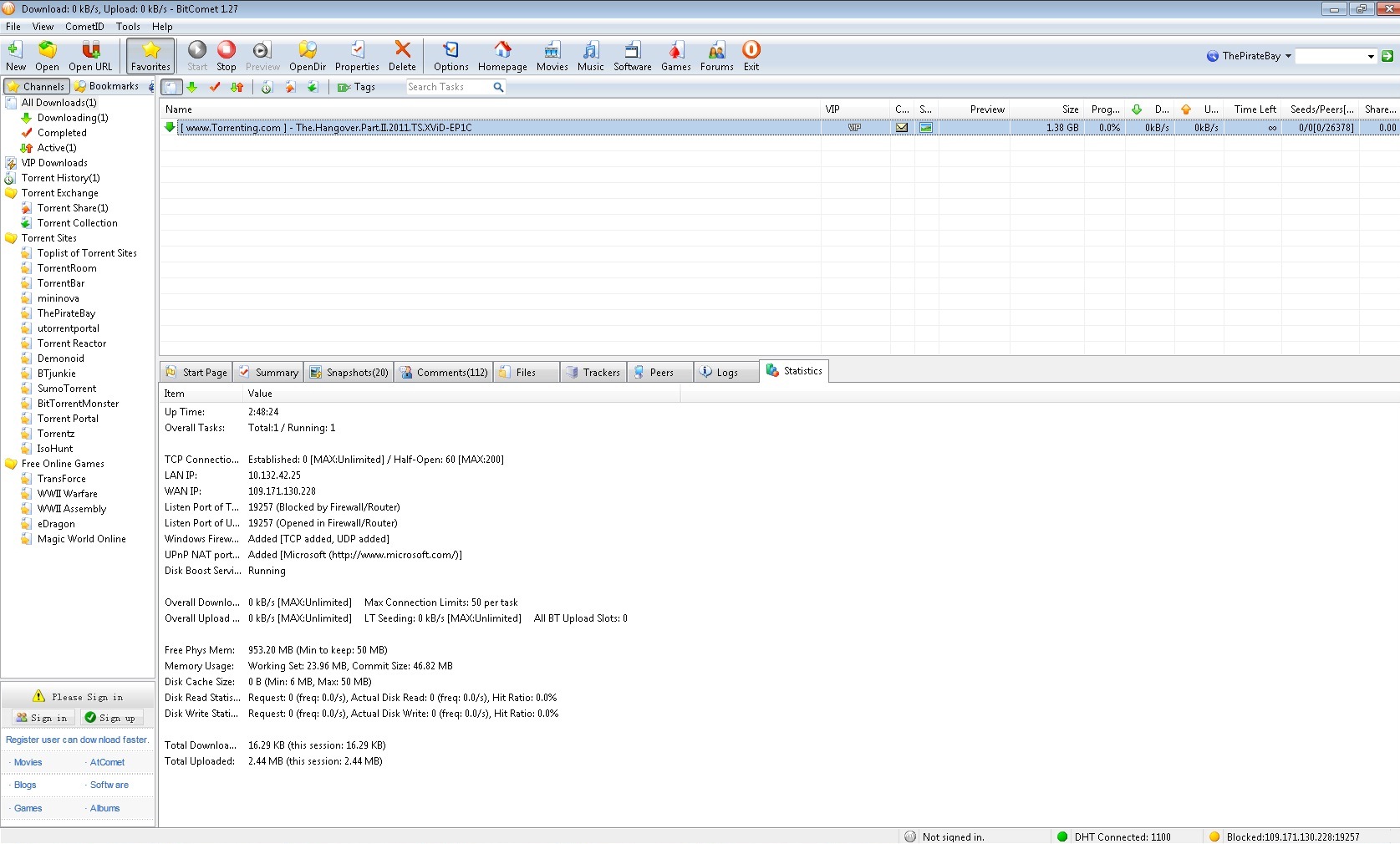1400x844 pixels.
Task: Sort by Size column header
Action: [x=1047, y=109]
